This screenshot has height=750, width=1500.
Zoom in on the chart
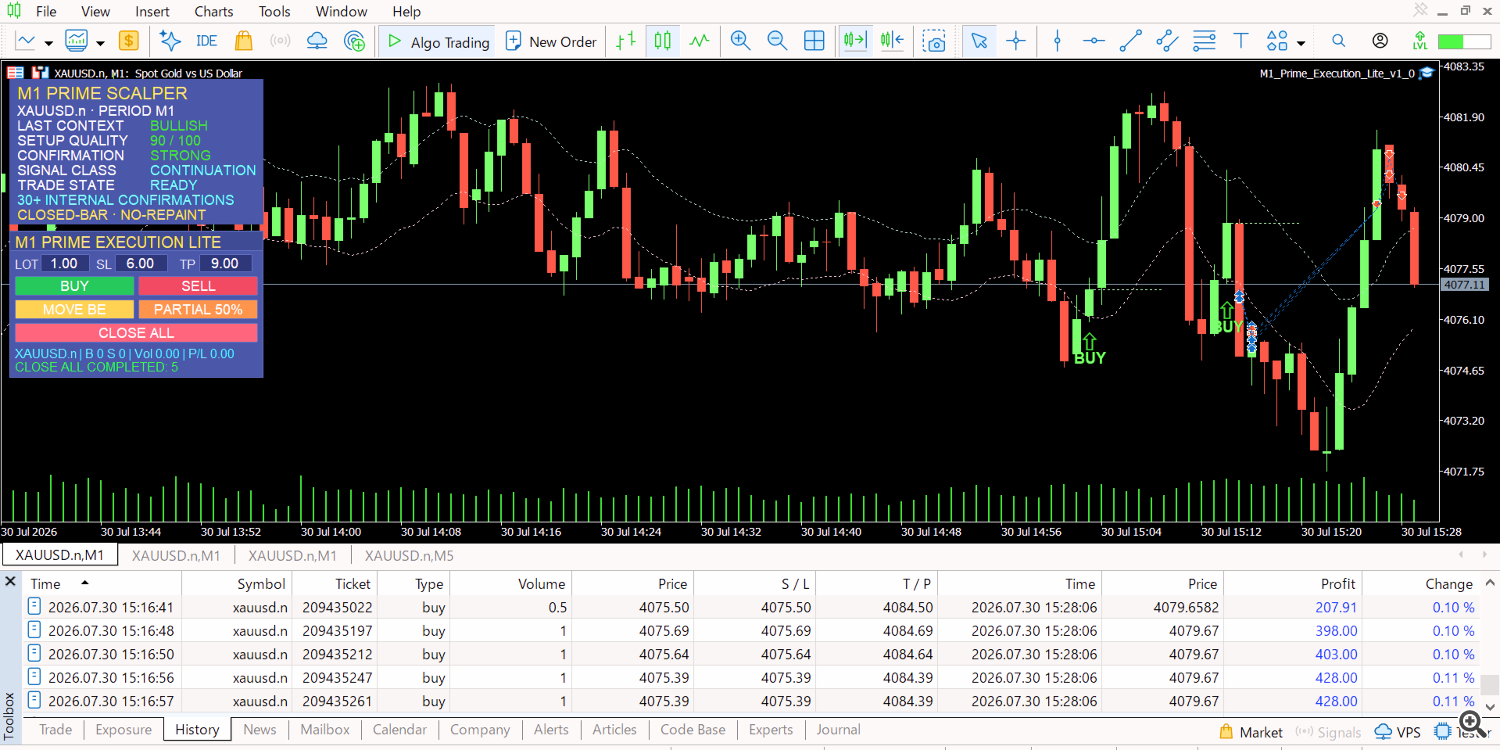[740, 41]
